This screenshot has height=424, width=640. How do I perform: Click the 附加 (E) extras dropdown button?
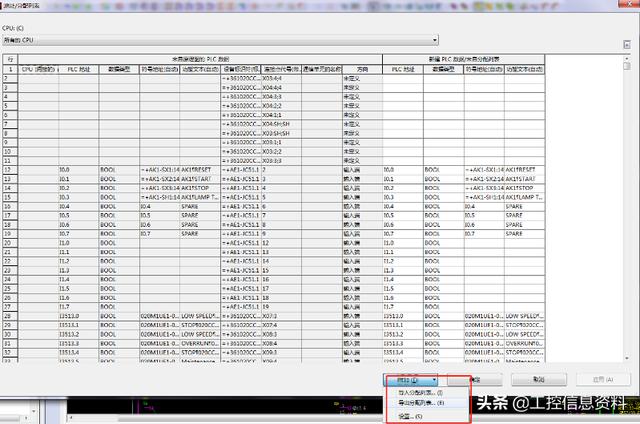point(411,380)
